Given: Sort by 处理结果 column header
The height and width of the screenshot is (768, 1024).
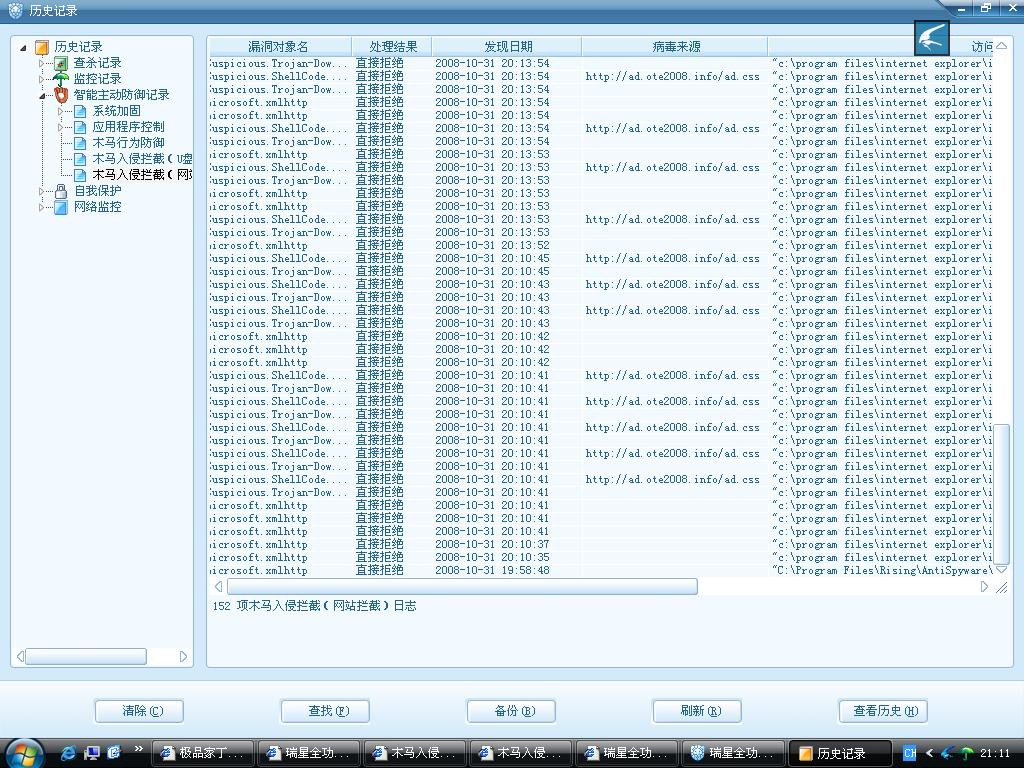Looking at the screenshot, I should pyautogui.click(x=392, y=47).
